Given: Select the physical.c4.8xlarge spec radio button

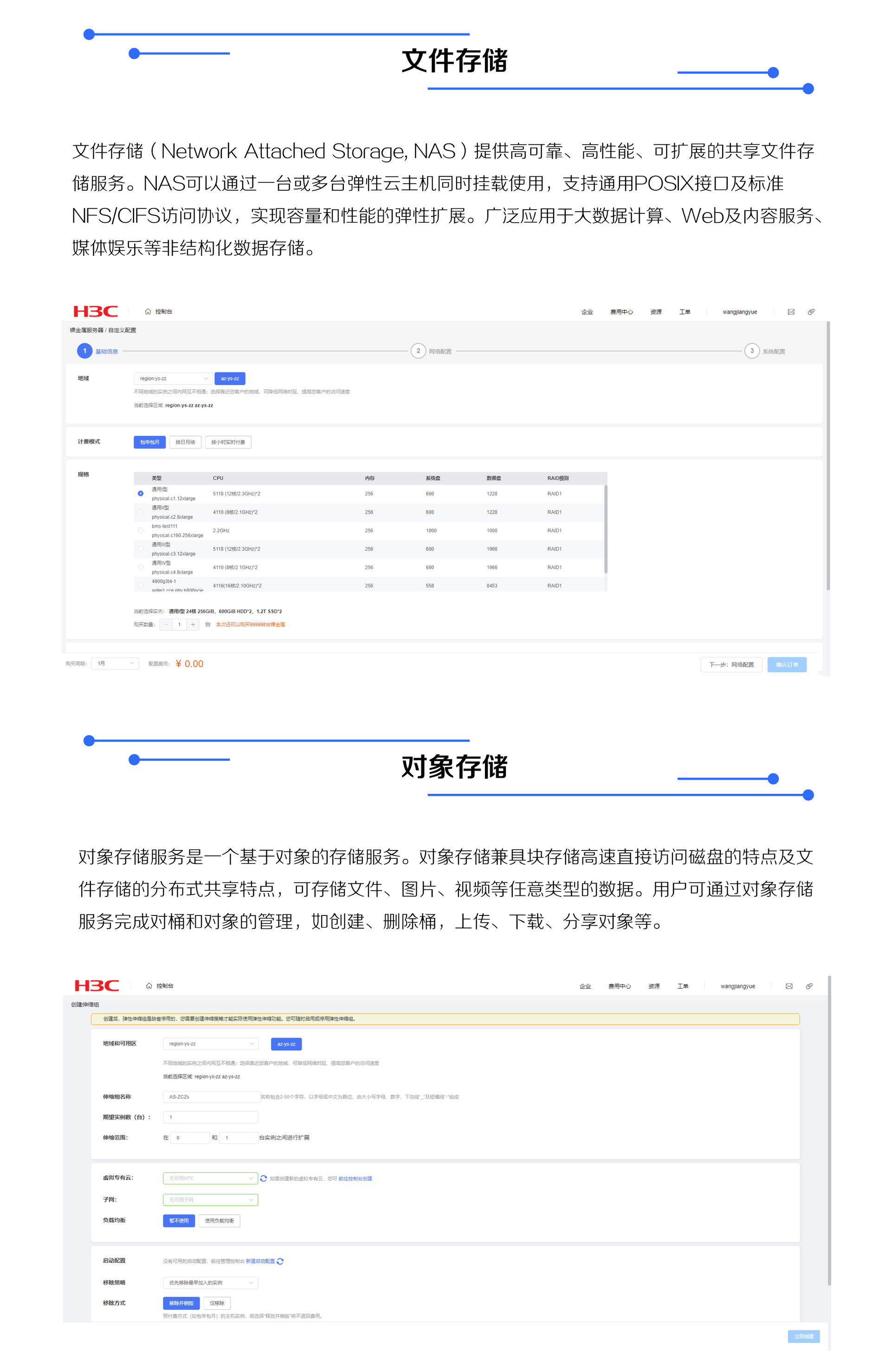Looking at the screenshot, I should coord(141,567).
